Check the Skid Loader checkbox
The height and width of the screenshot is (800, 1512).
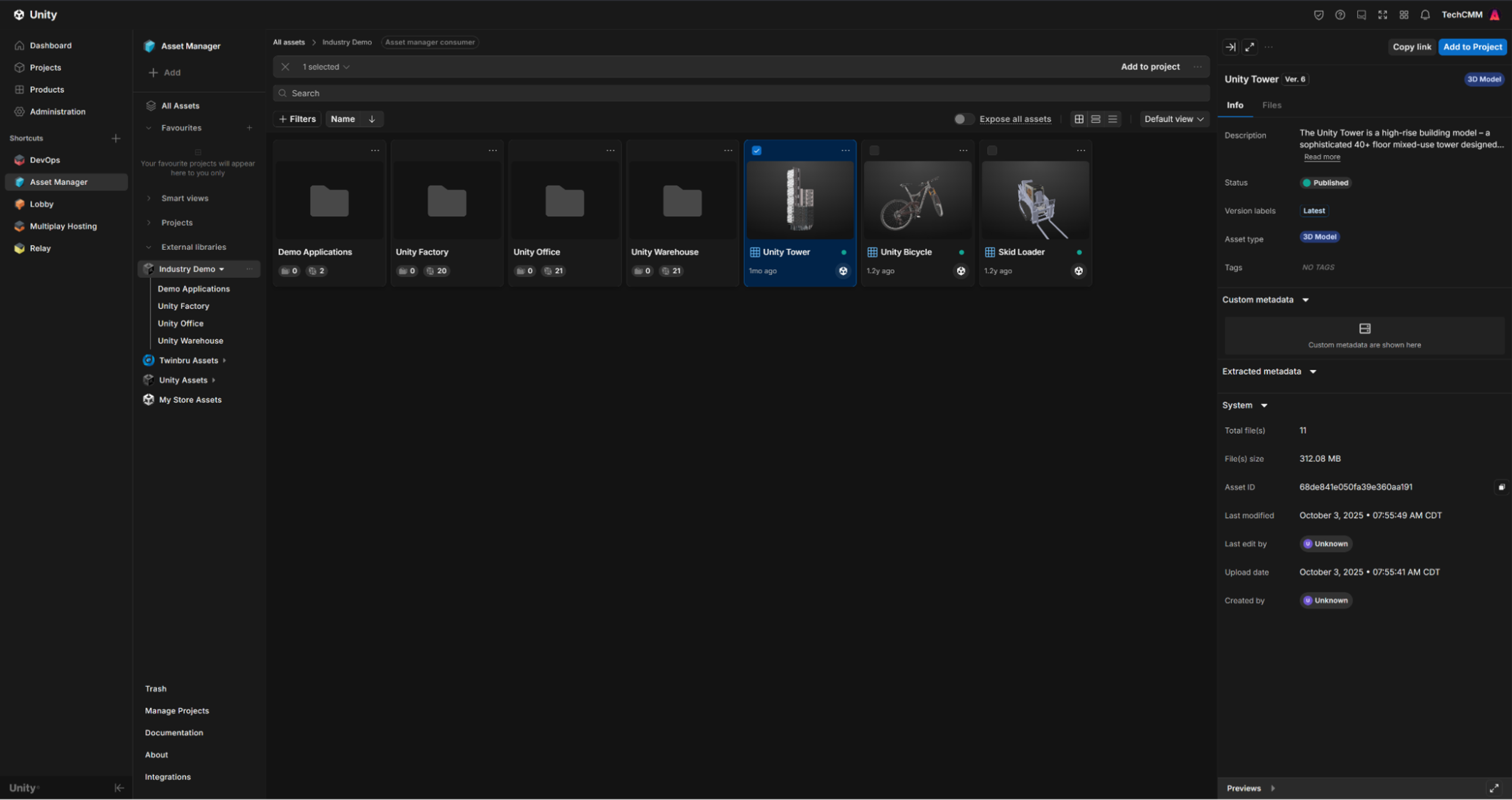992,151
